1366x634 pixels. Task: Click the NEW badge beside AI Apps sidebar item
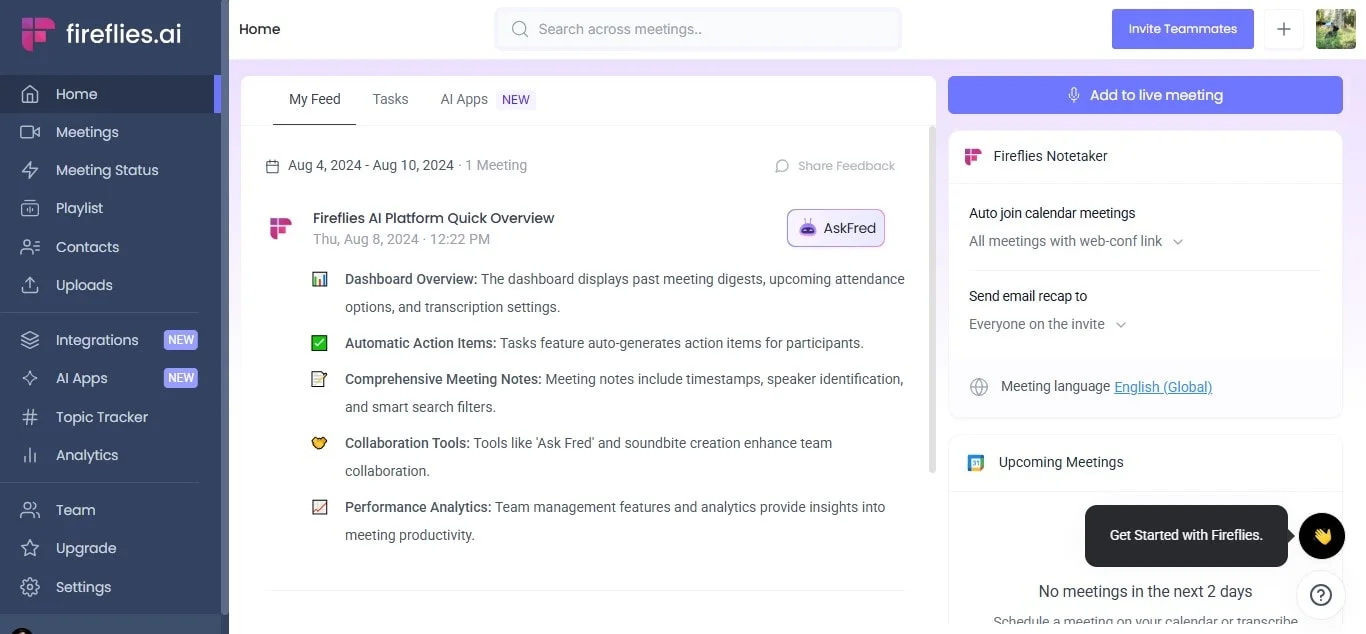(181, 378)
